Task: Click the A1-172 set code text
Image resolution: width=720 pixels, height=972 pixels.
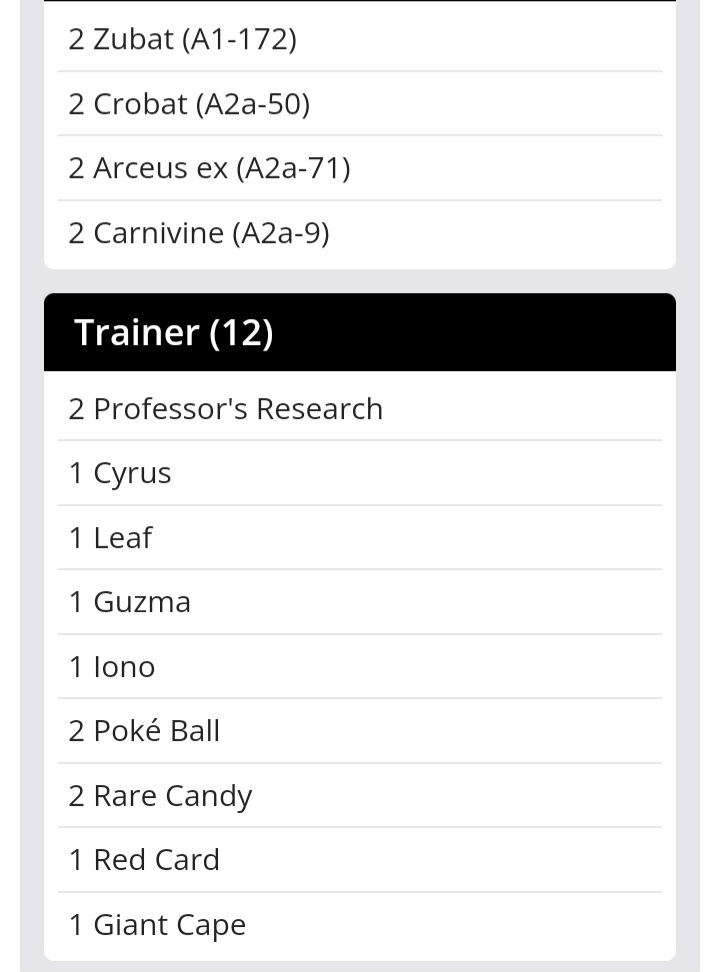Action: [x=240, y=40]
